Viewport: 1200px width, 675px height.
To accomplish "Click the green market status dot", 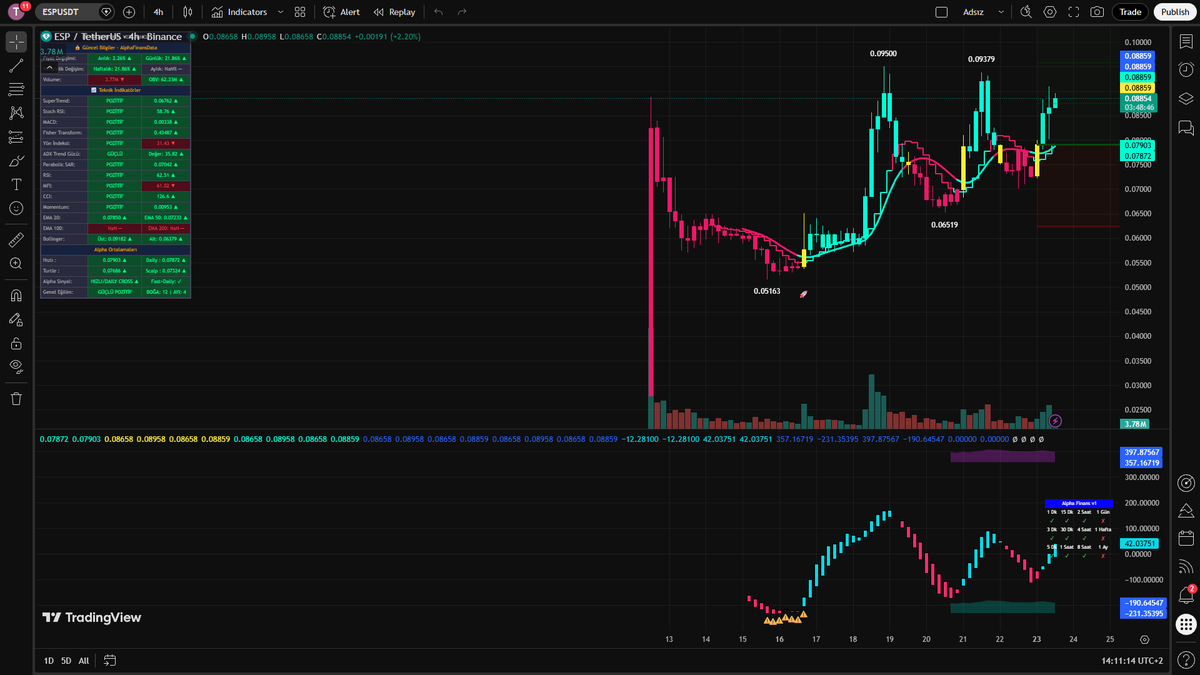I will [x=193, y=37].
